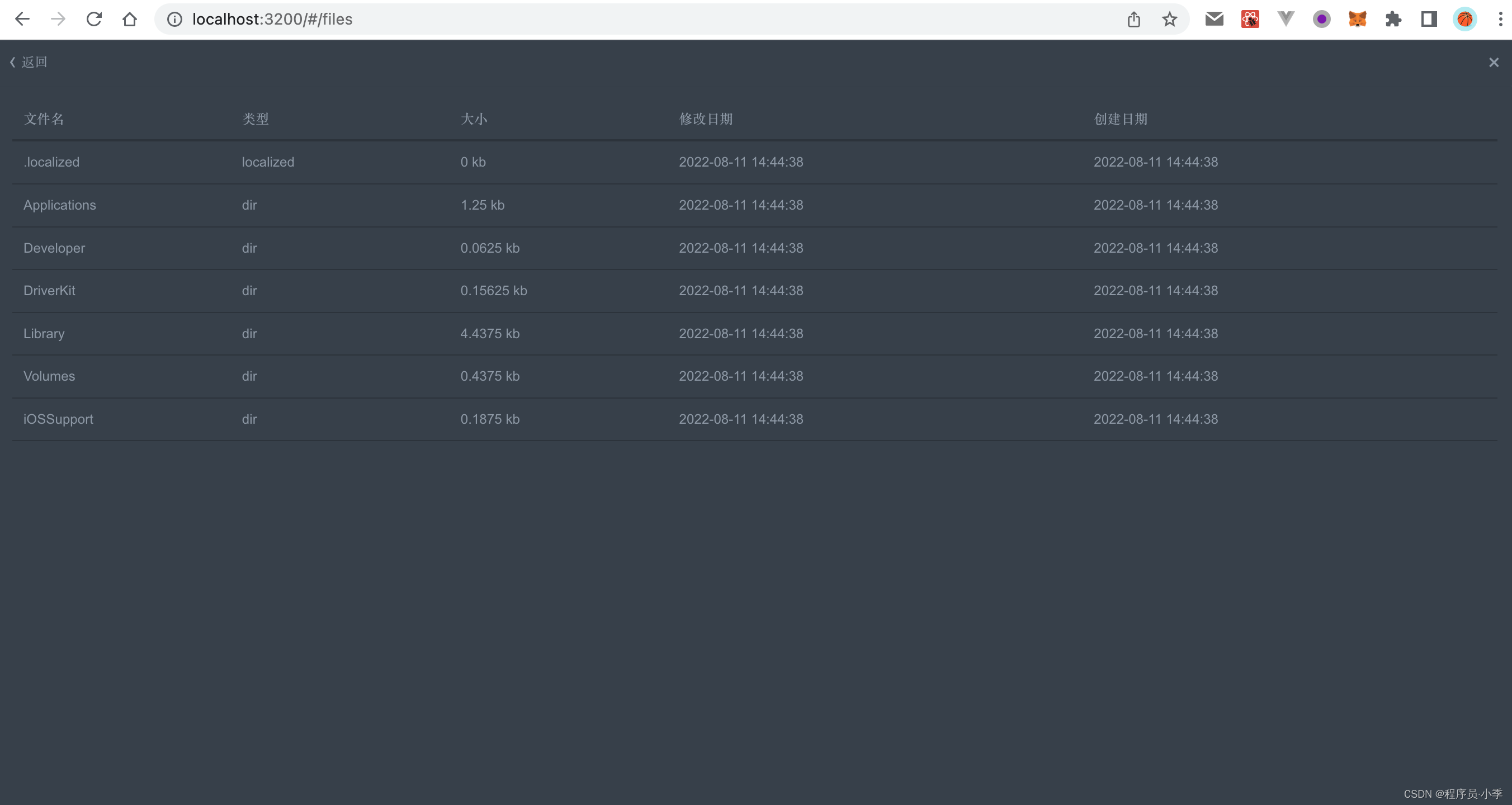Bookmark this page with the star

1170,20
